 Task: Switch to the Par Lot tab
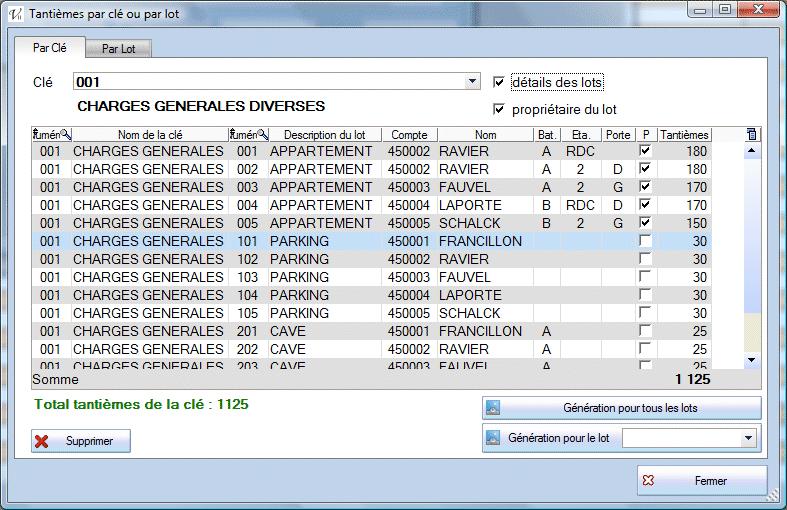point(119,48)
